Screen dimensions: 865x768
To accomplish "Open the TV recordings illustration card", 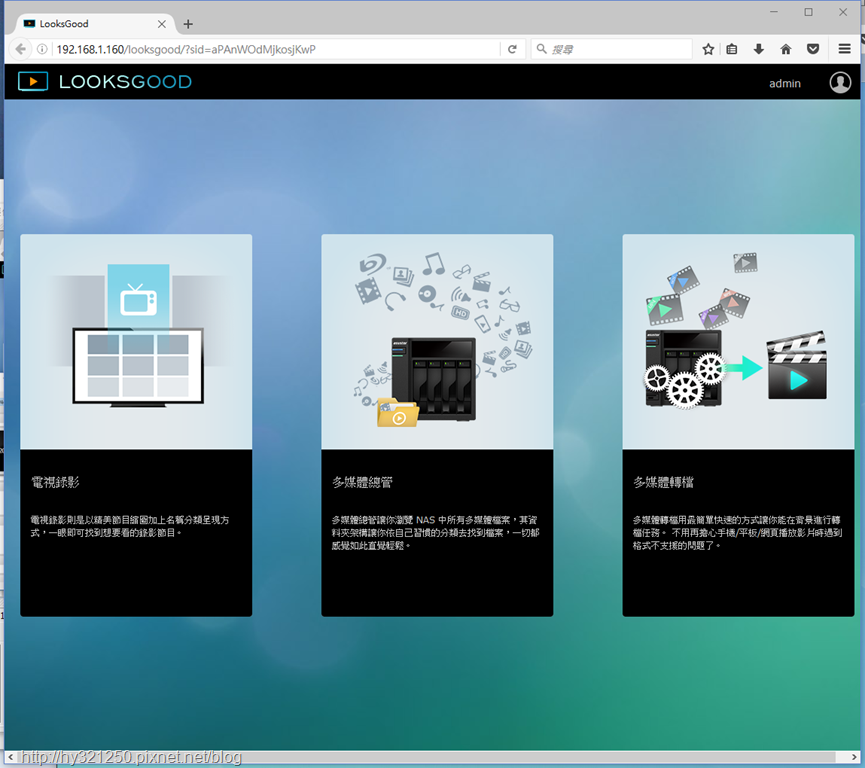I will click(x=136, y=342).
